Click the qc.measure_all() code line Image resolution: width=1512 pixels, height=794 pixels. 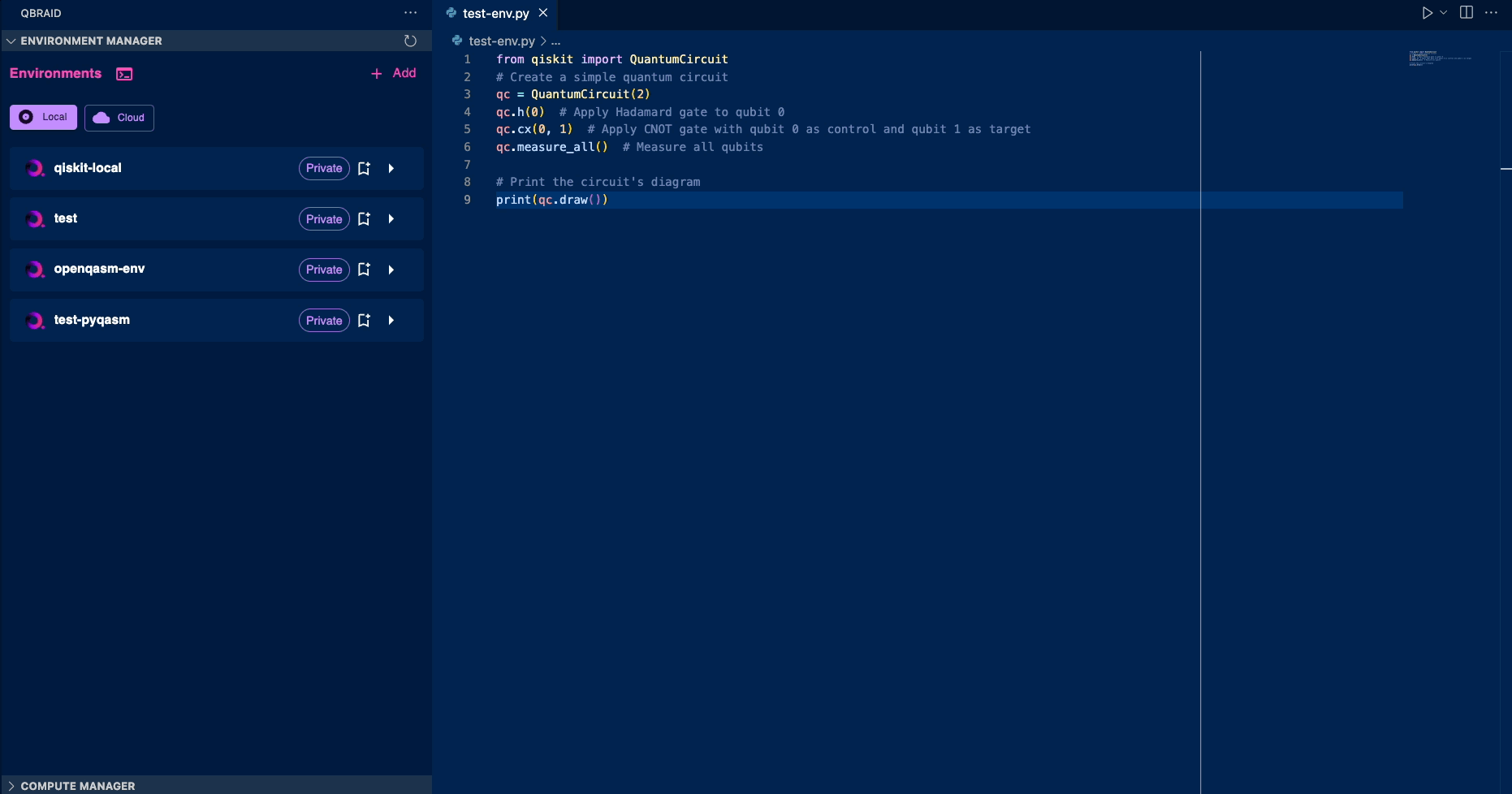(x=551, y=147)
